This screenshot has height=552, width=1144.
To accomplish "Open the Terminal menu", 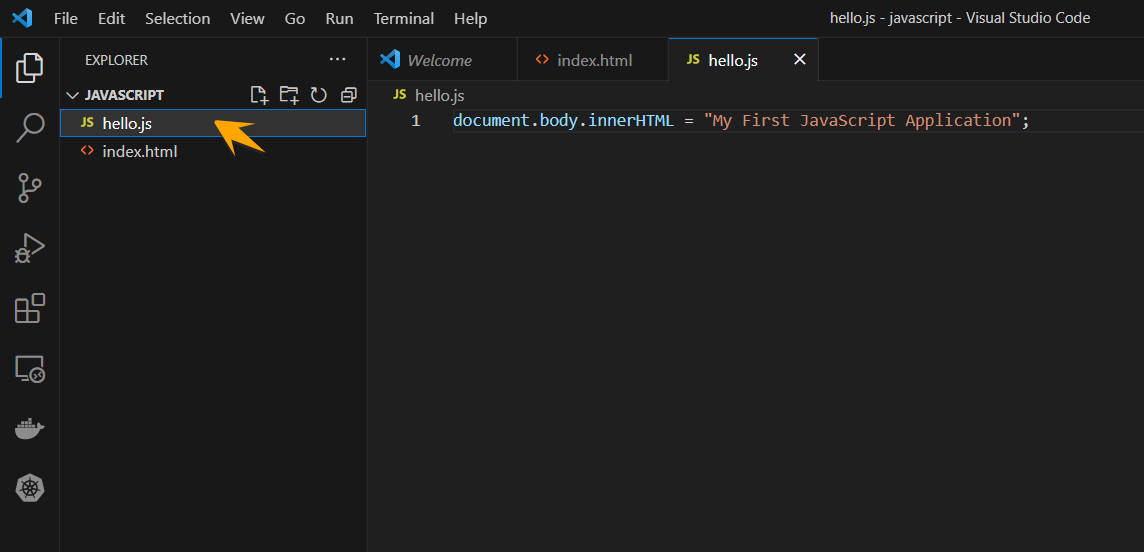I will 403,18.
